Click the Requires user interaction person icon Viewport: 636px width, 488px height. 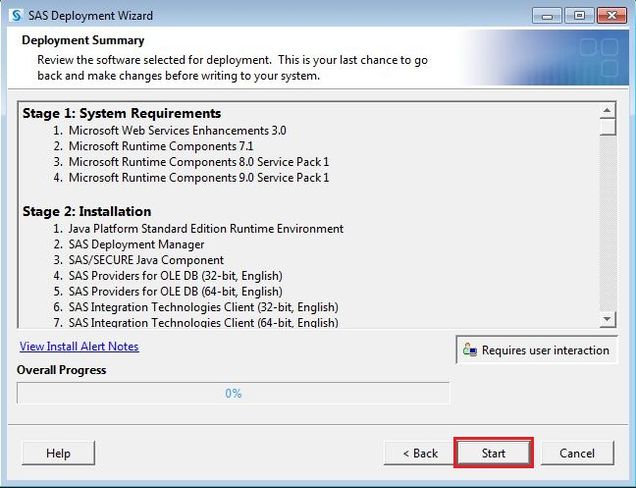(470, 350)
